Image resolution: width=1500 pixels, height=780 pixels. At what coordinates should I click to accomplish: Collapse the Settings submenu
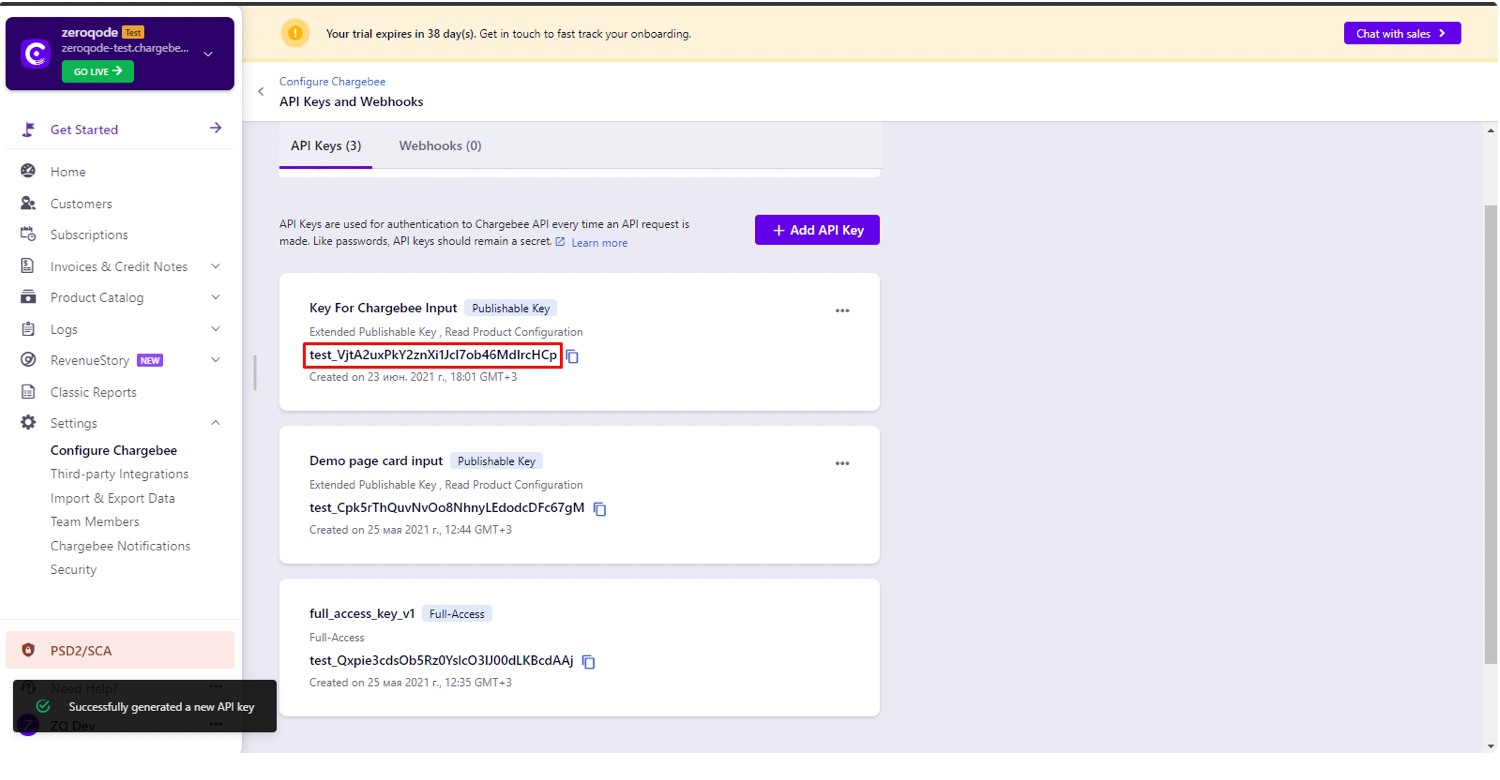coord(215,423)
